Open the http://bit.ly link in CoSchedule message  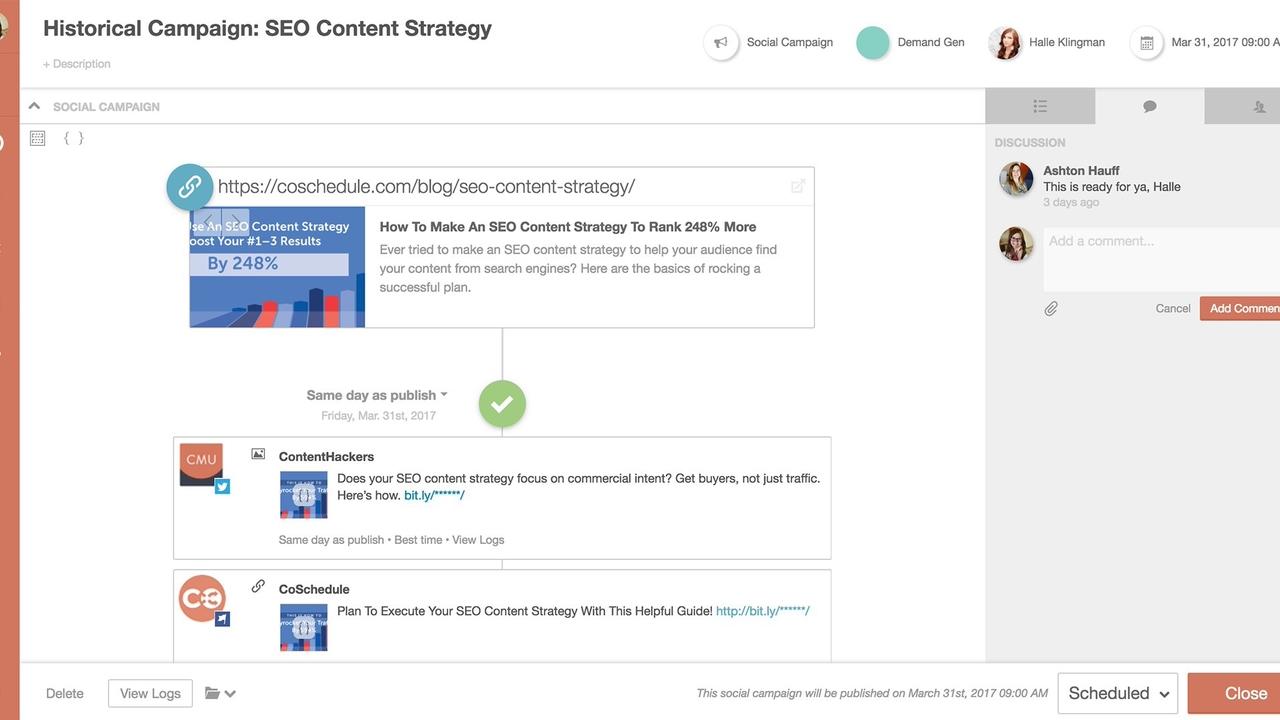[x=763, y=611]
